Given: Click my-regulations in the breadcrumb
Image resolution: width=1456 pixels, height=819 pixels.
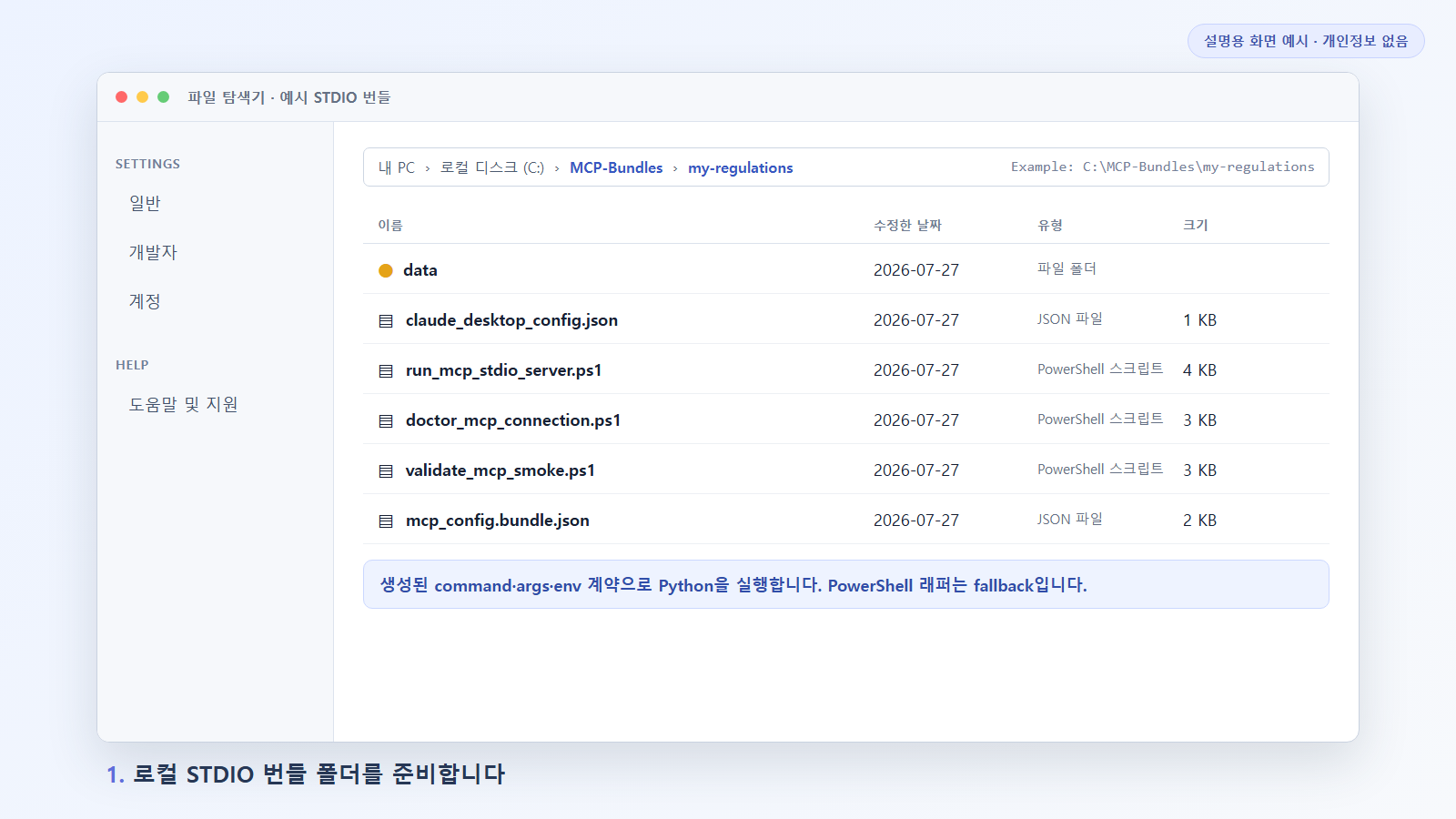Looking at the screenshot, I should (x=740, y=167).
